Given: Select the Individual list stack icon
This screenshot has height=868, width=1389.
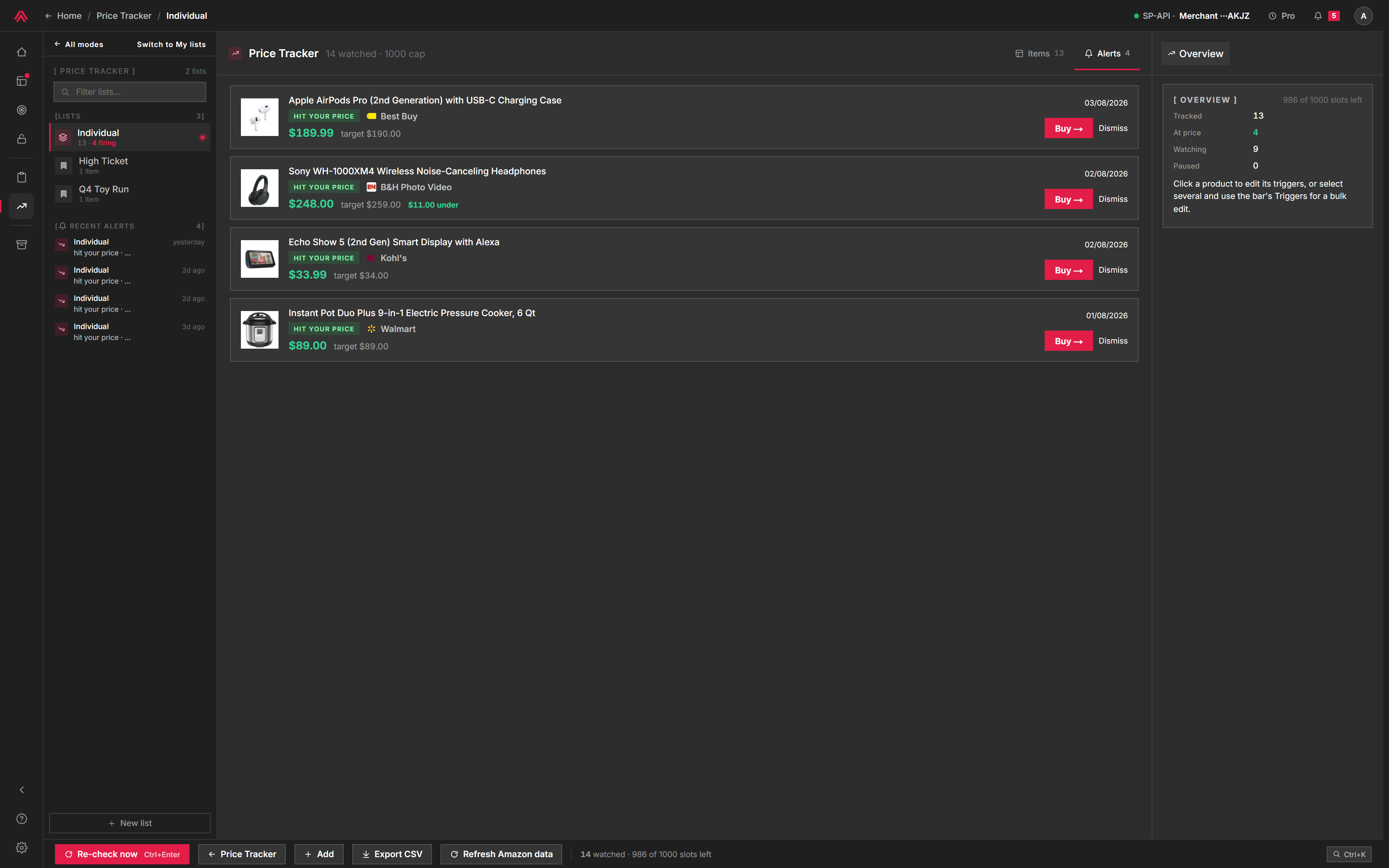Looking at the screenshot, I should coord(63,138).
